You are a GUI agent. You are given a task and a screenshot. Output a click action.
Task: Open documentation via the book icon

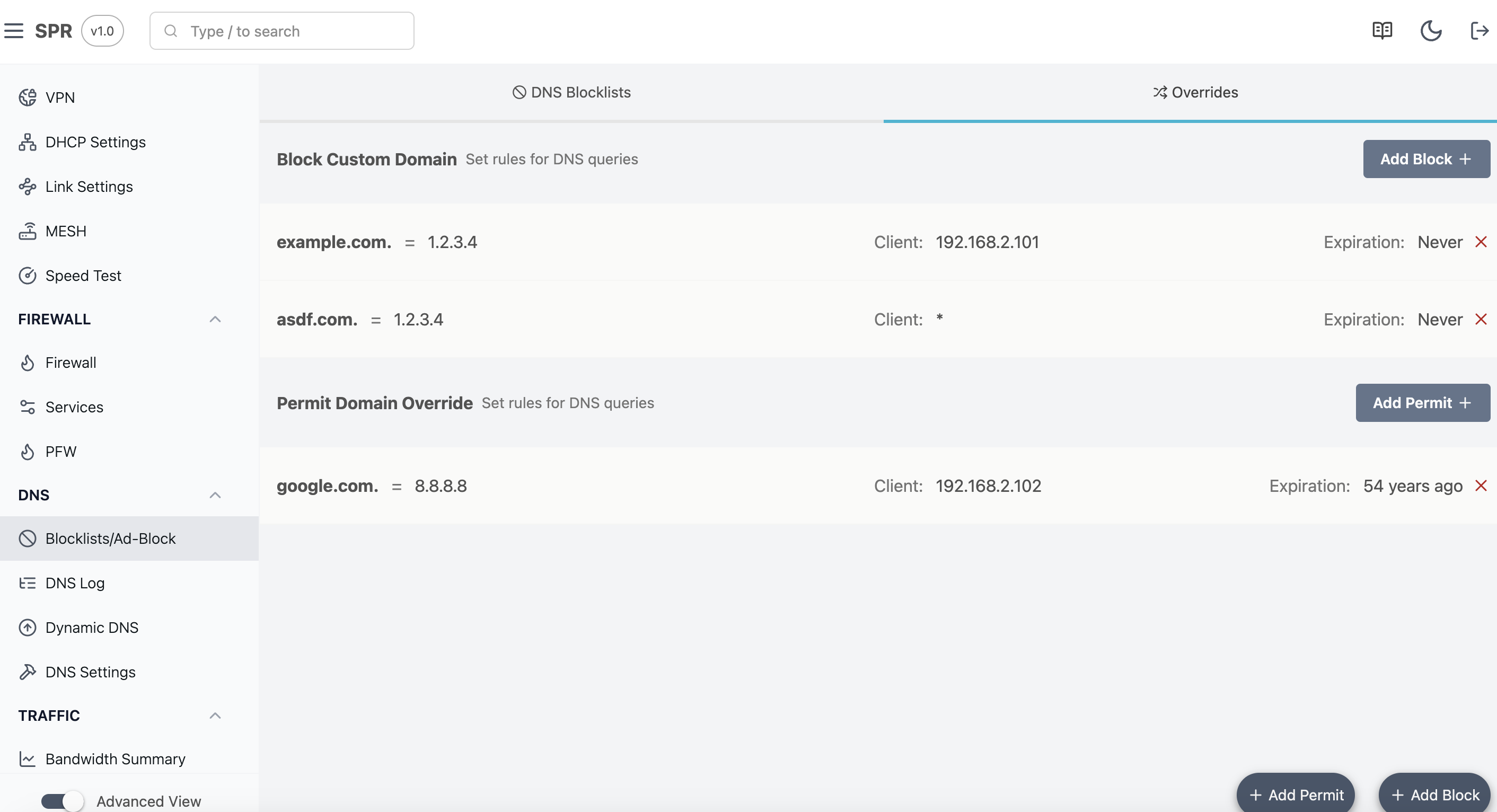click(1382, 30)
